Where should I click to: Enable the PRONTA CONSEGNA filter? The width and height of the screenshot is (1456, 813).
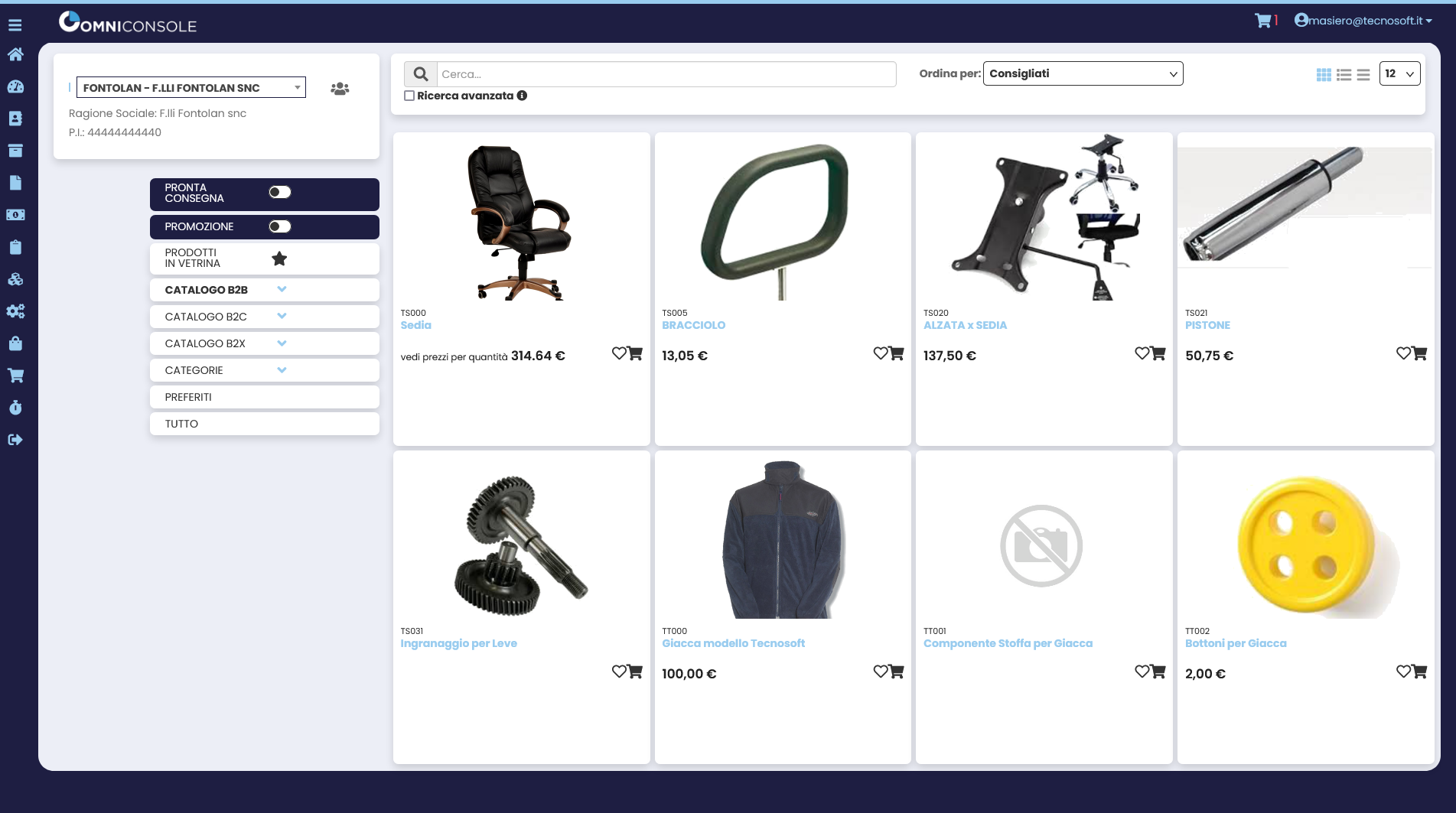[280, 191]
